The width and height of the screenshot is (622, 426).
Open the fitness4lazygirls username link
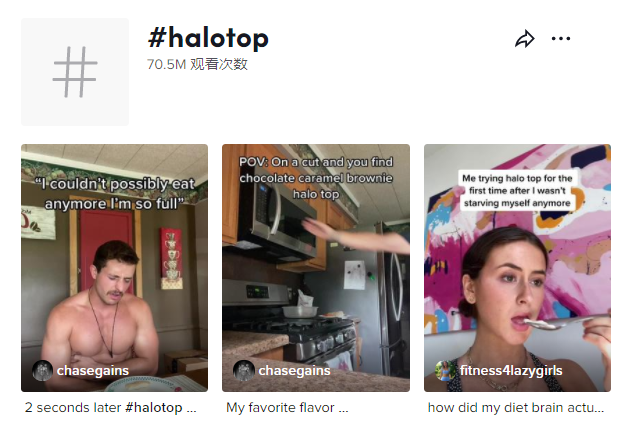tap(511, 370)
